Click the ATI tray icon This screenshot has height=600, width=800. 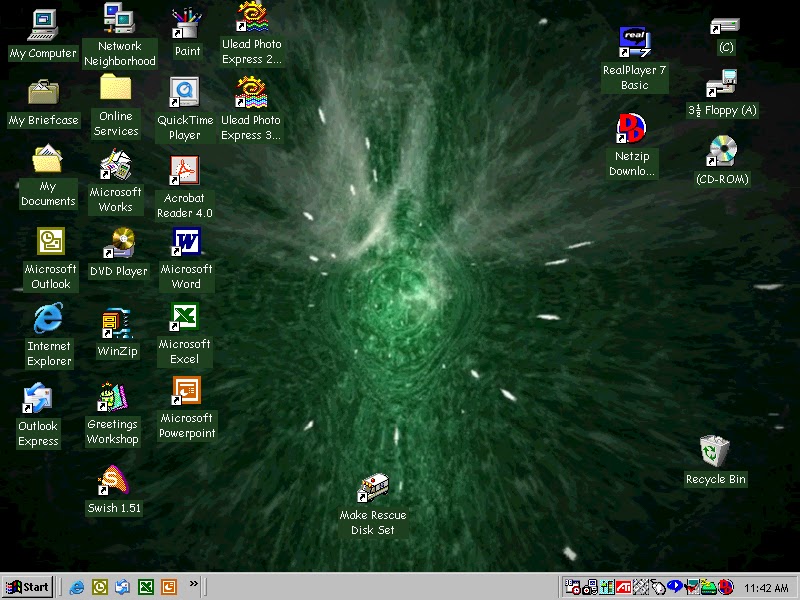pos(623,587)
